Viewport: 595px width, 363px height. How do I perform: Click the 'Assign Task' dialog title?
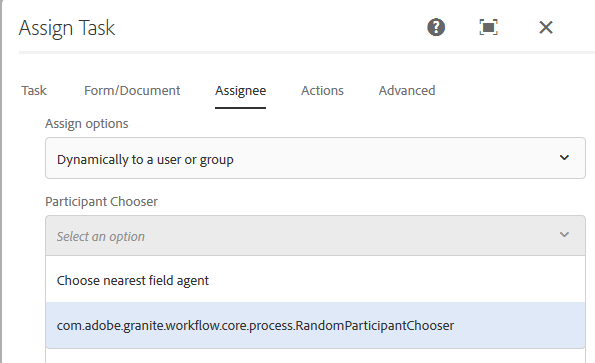(x=67, y=28)
